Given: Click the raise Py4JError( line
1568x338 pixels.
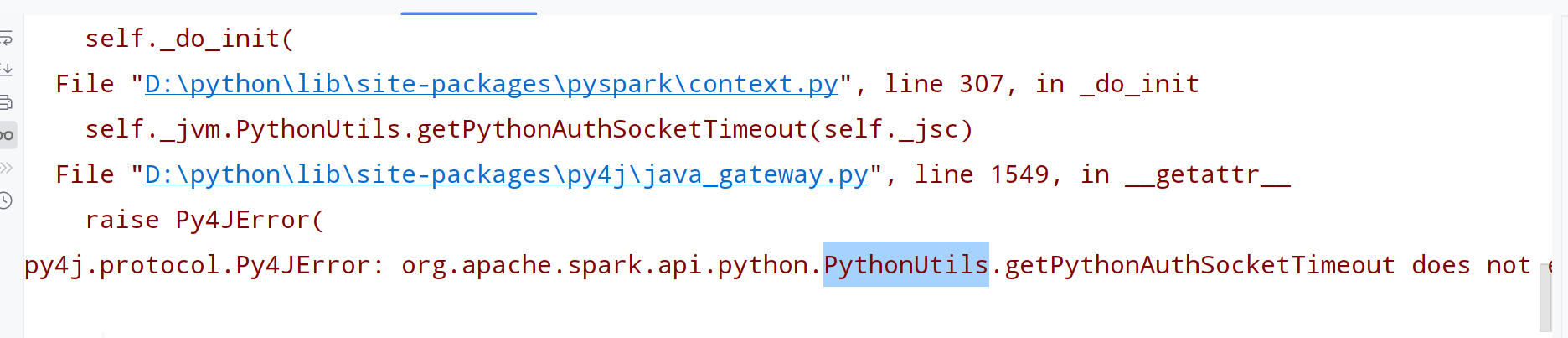Looking at the screenshot, I should pyautogui.click(x=204, y=220).
